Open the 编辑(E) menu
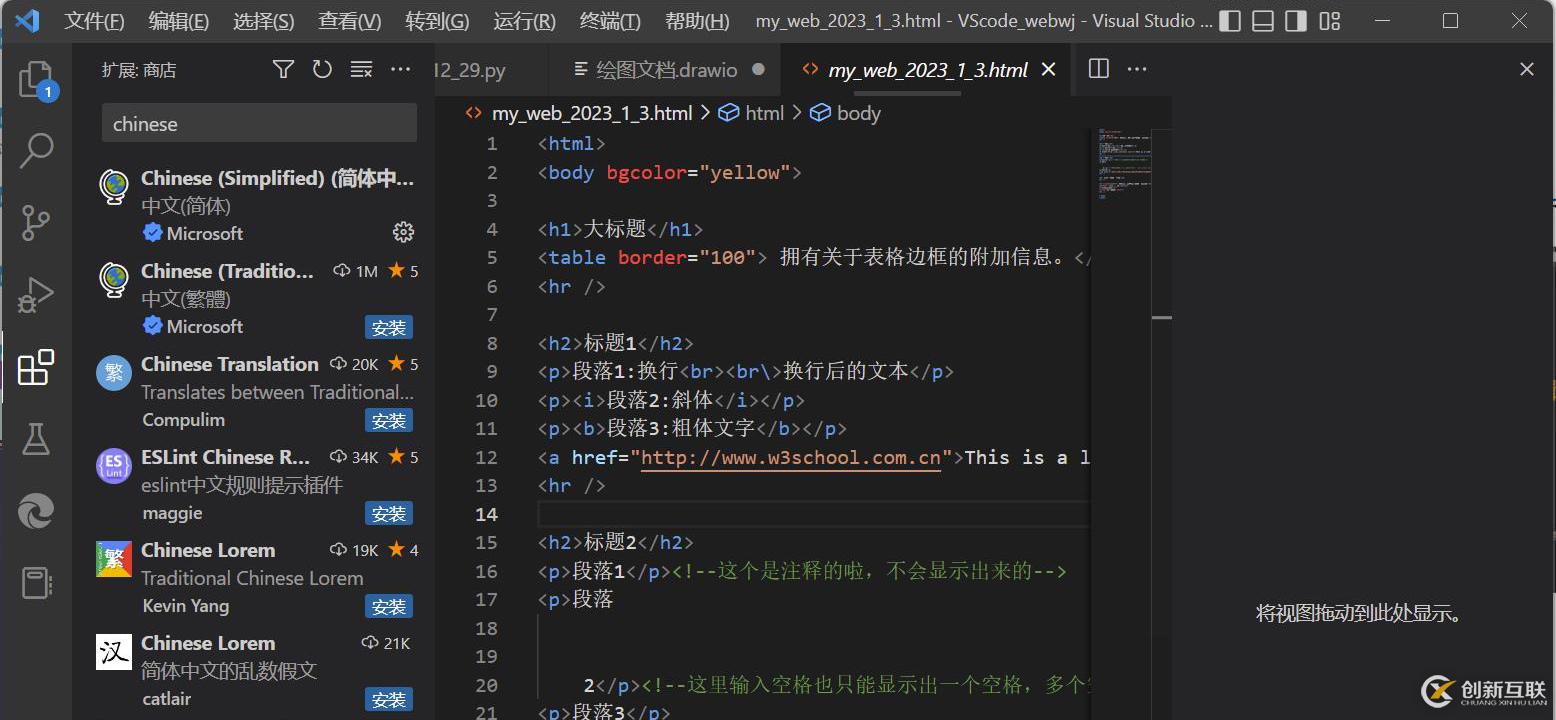Image resolution: width=1556 pixels, height=720 pixels. (179, 21)
